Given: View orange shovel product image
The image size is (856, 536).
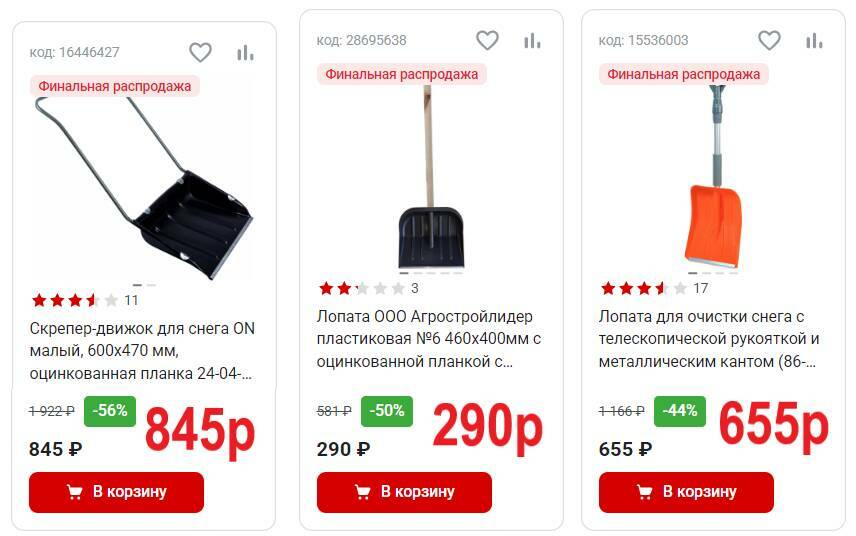Looking at the screenshot, I should [x=713, y=177].
